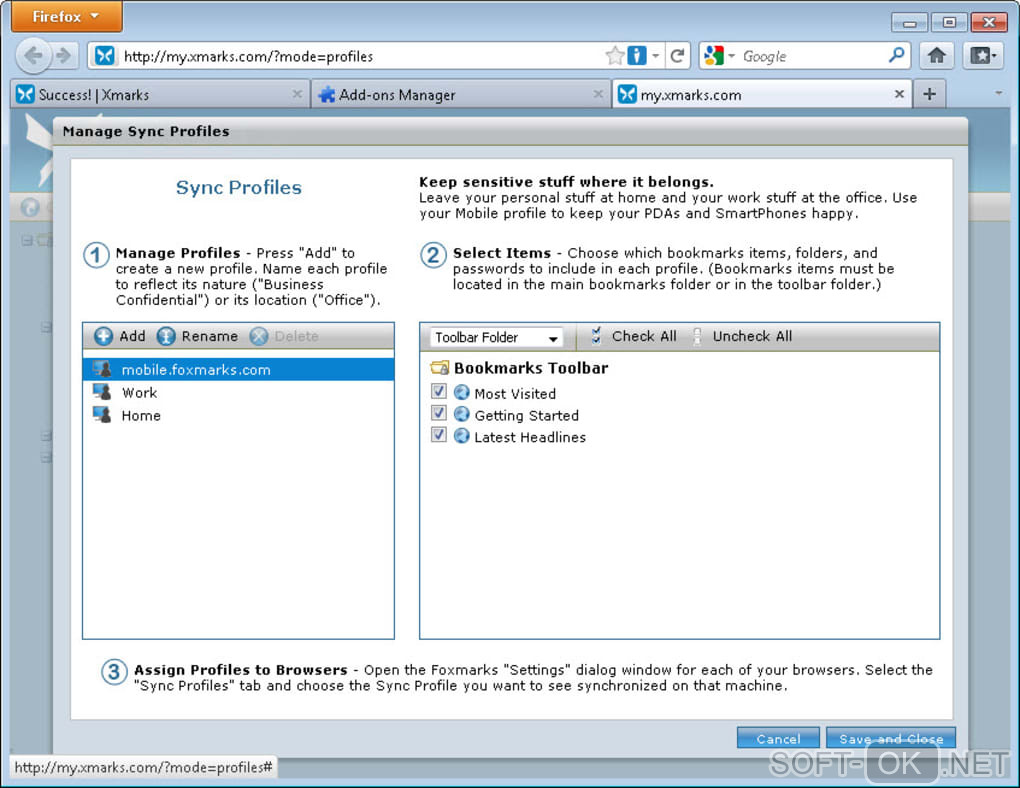Go to the Home page icon

pyautogui.click(x=936, y=56)
